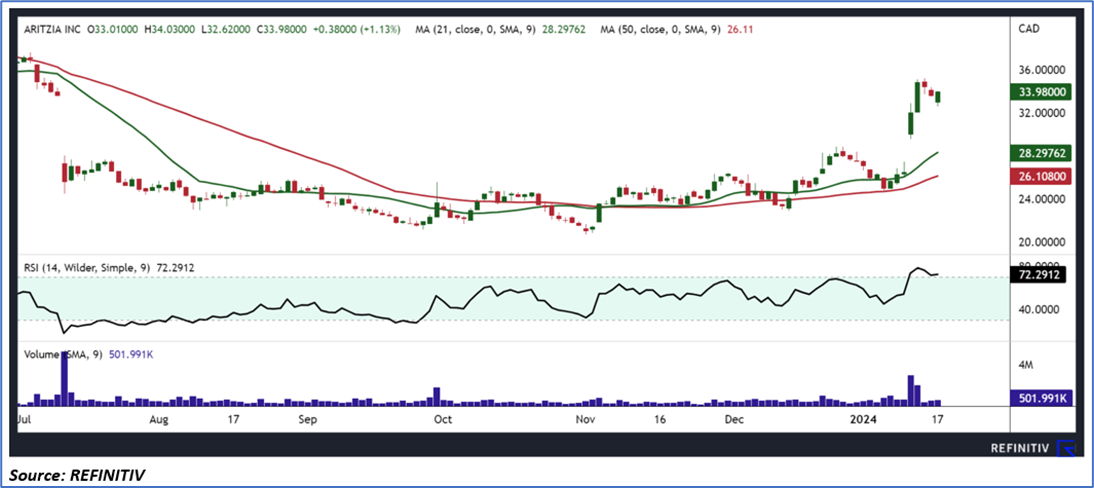Click the Dec date axis label
Screen dimensions: 1094x488
(733, 420)
